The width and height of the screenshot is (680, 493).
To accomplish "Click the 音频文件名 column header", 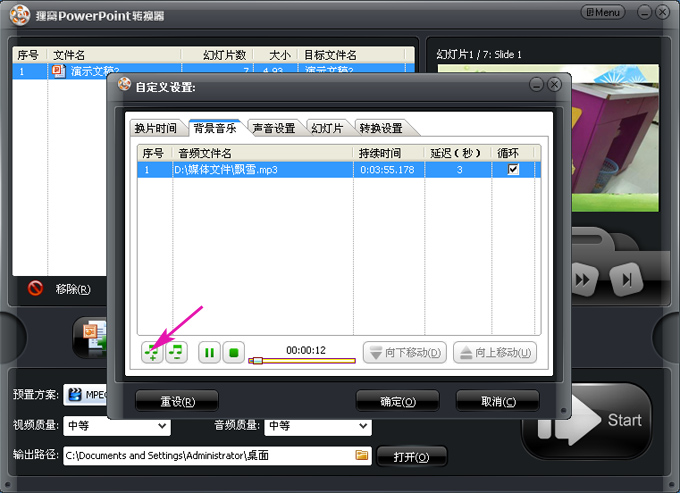I will [262, 153].
